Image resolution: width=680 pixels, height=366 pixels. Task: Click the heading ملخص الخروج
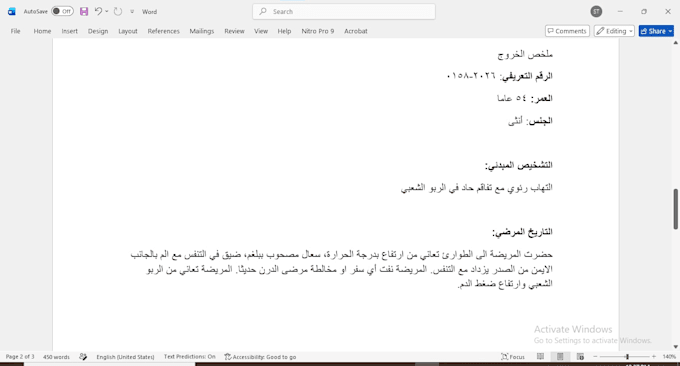pos(525,54)
